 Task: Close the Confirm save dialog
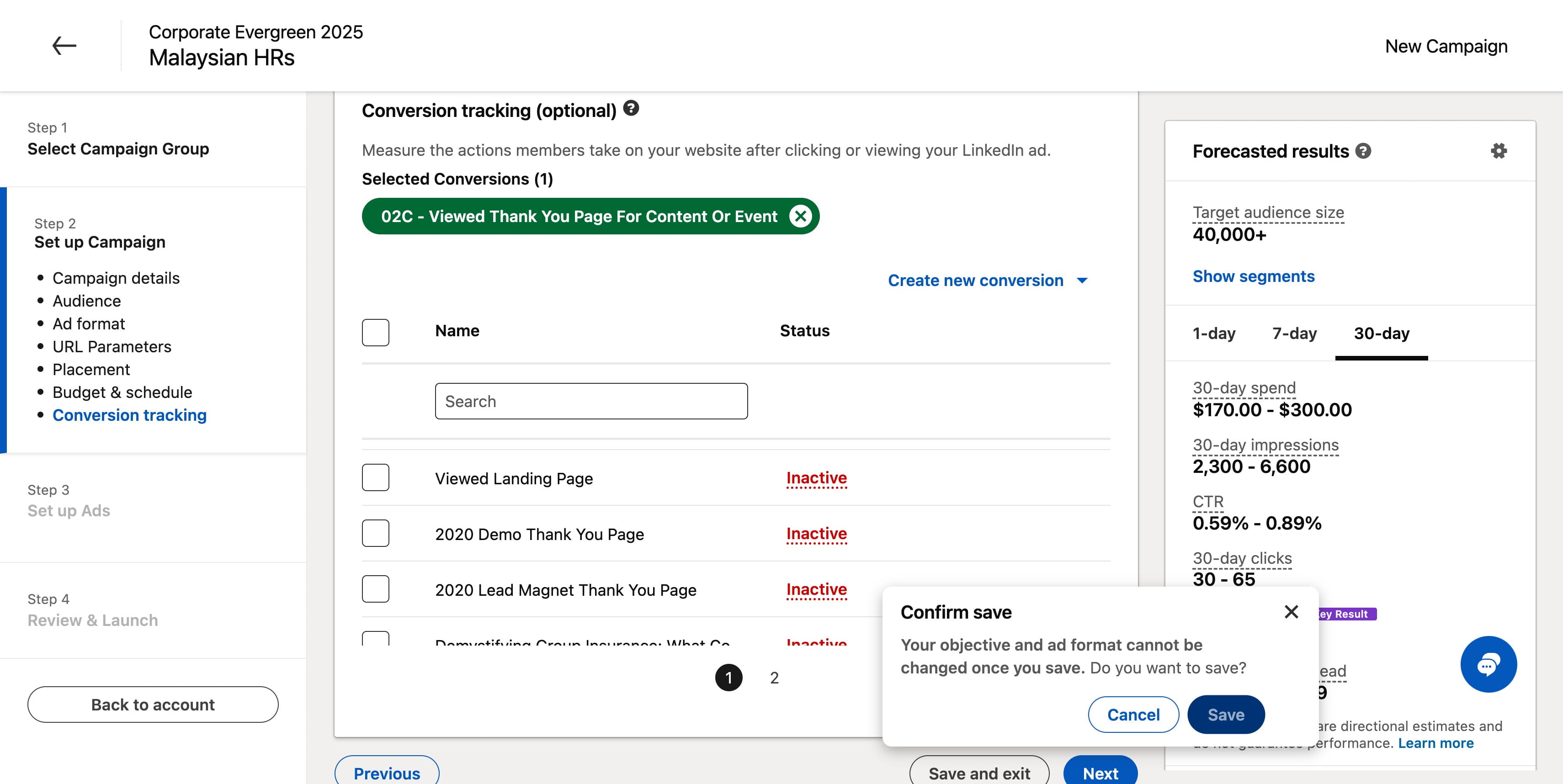[x=1291, y=612]
